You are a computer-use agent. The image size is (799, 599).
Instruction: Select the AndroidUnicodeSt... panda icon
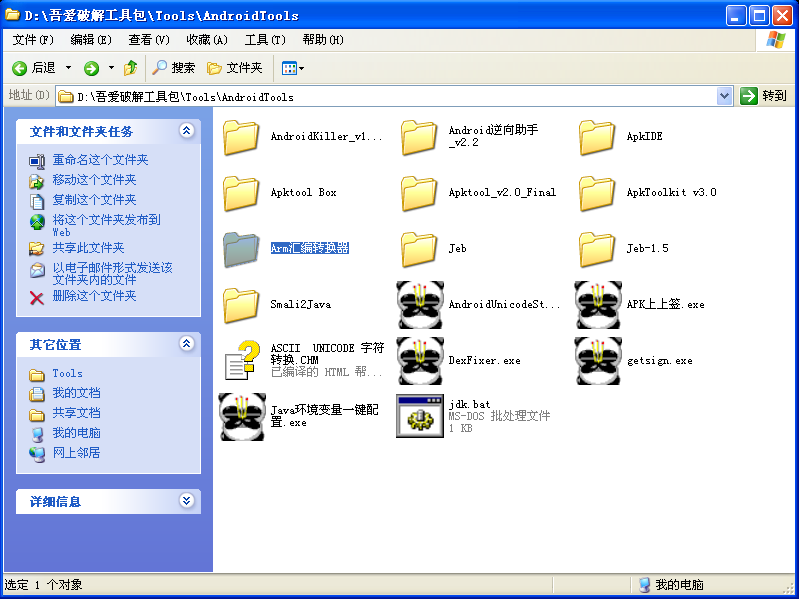(420, 305)
